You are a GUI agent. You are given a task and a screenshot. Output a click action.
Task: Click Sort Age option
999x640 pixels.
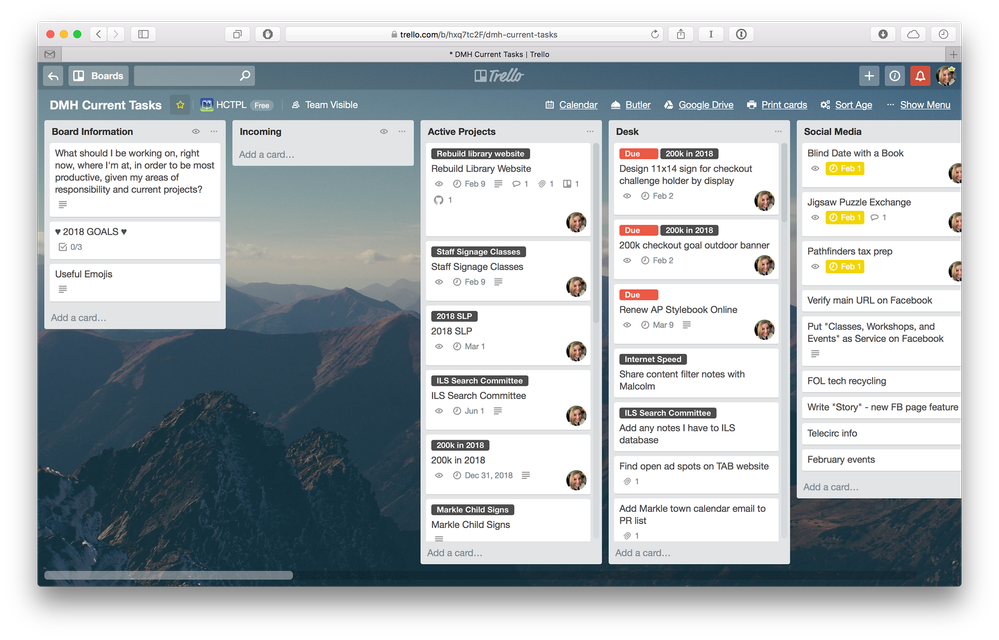pos(846,105)
